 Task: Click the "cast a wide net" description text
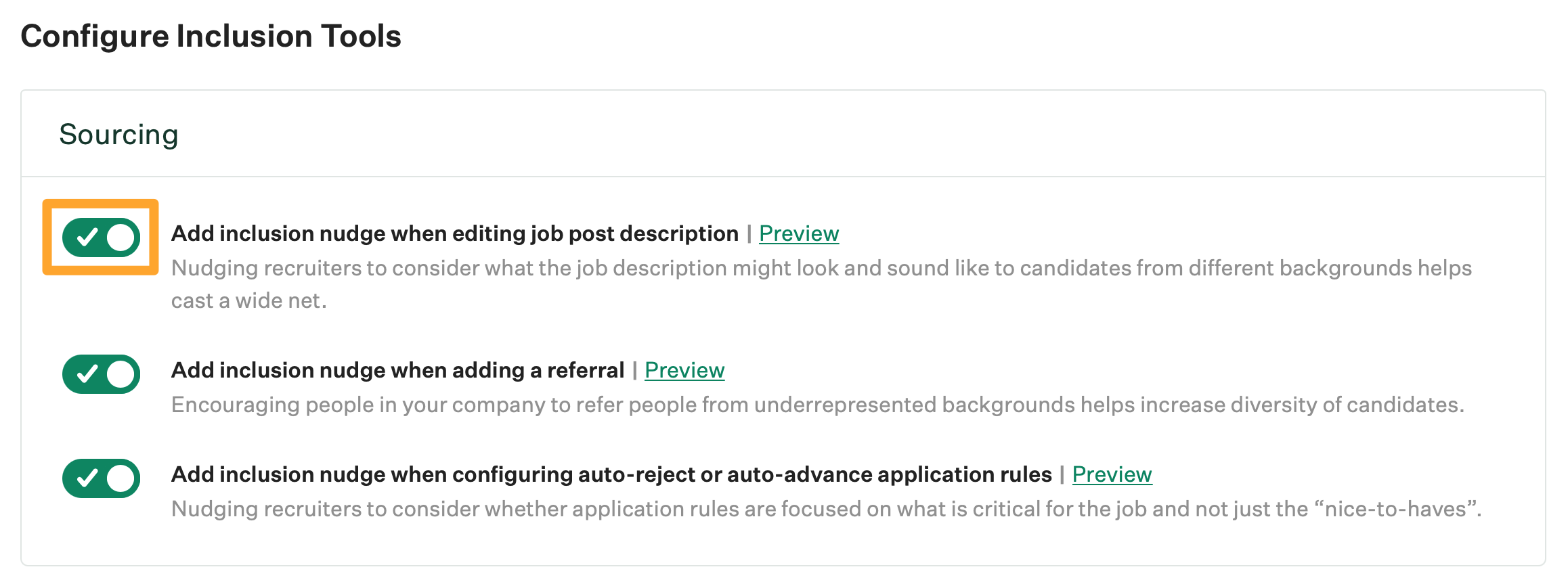pyautogui.click(x=248, y=300)
